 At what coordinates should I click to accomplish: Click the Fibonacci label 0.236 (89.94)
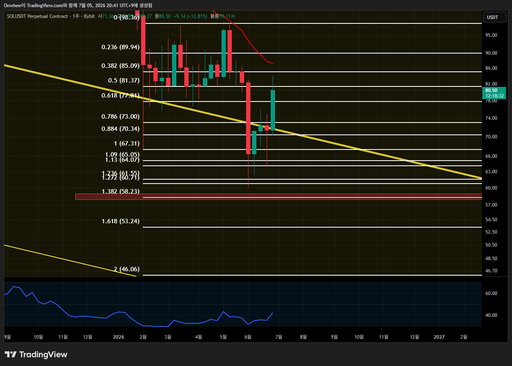point(120,47)
